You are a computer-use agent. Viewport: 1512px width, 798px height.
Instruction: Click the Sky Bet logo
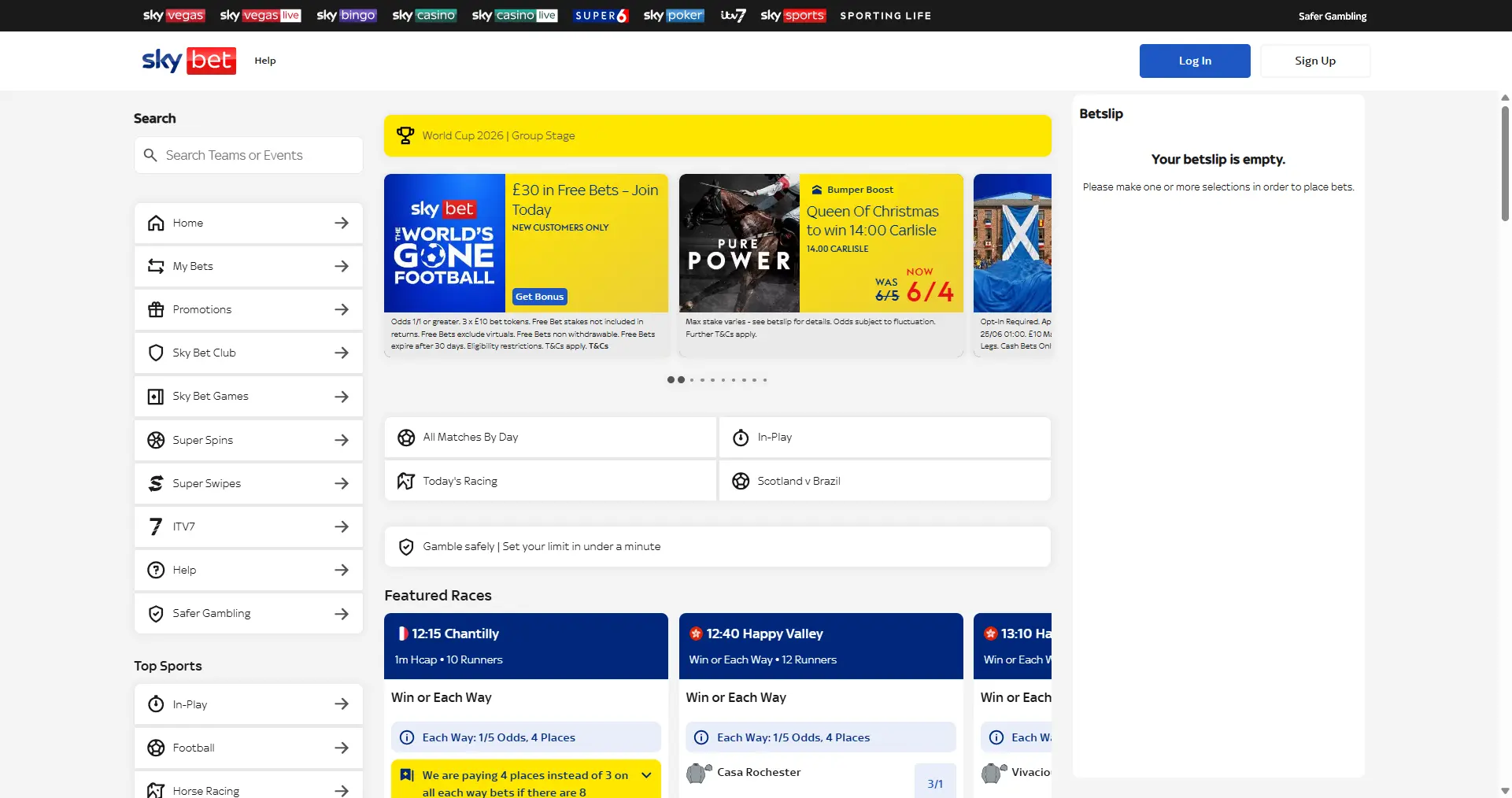pyautogui.click(x=189, y=61)
